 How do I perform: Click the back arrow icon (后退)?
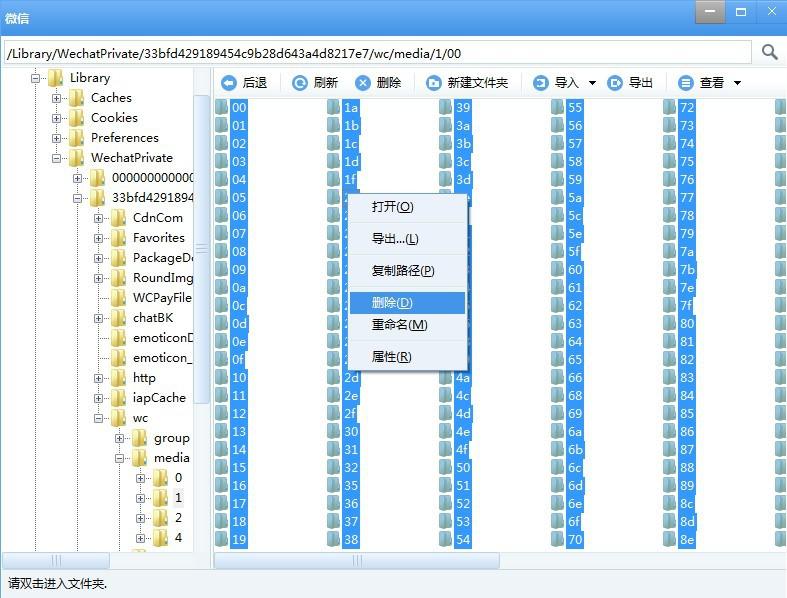tap(229, 83)
